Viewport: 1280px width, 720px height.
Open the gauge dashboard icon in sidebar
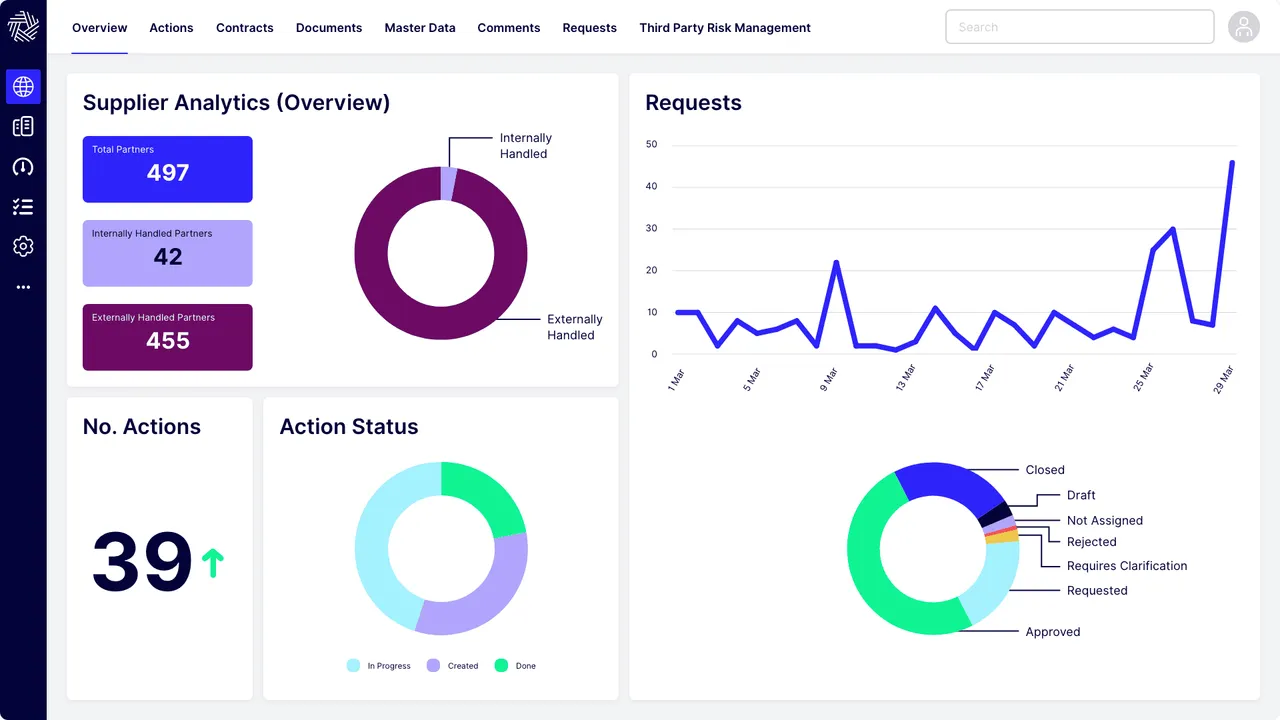[x=23, y=167]
